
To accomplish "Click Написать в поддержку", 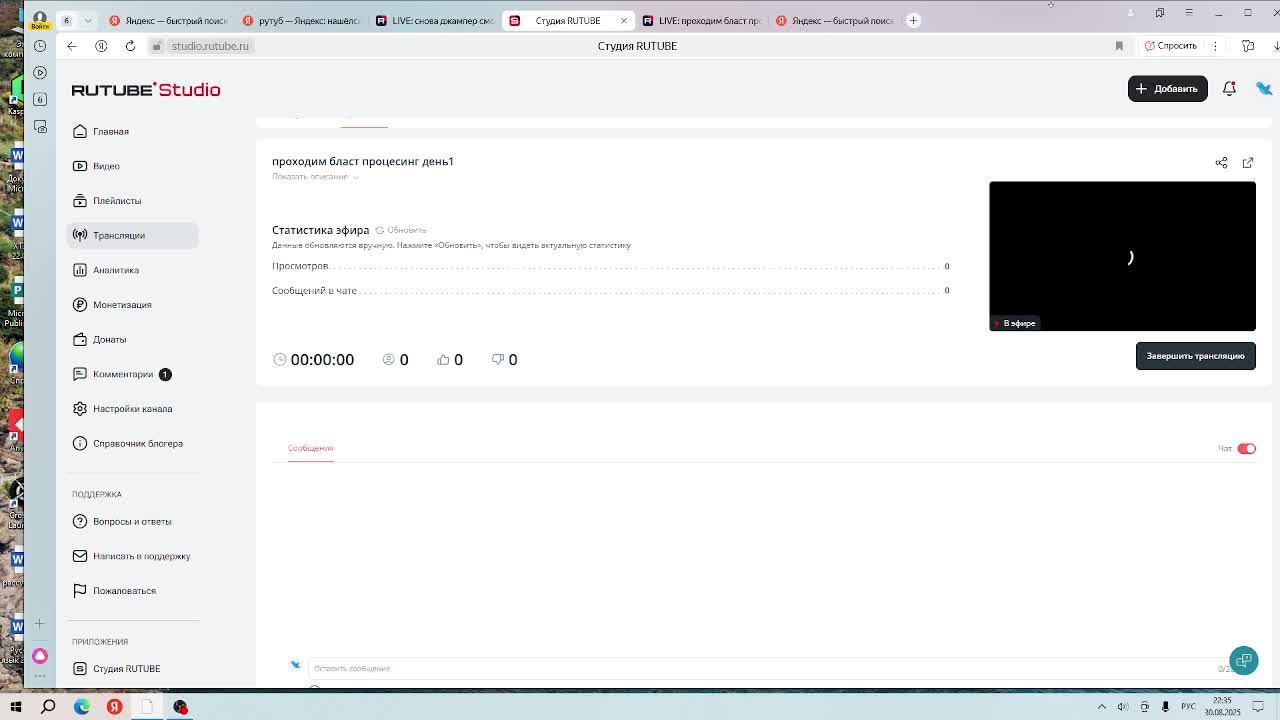I will click(x=131, y=556).
